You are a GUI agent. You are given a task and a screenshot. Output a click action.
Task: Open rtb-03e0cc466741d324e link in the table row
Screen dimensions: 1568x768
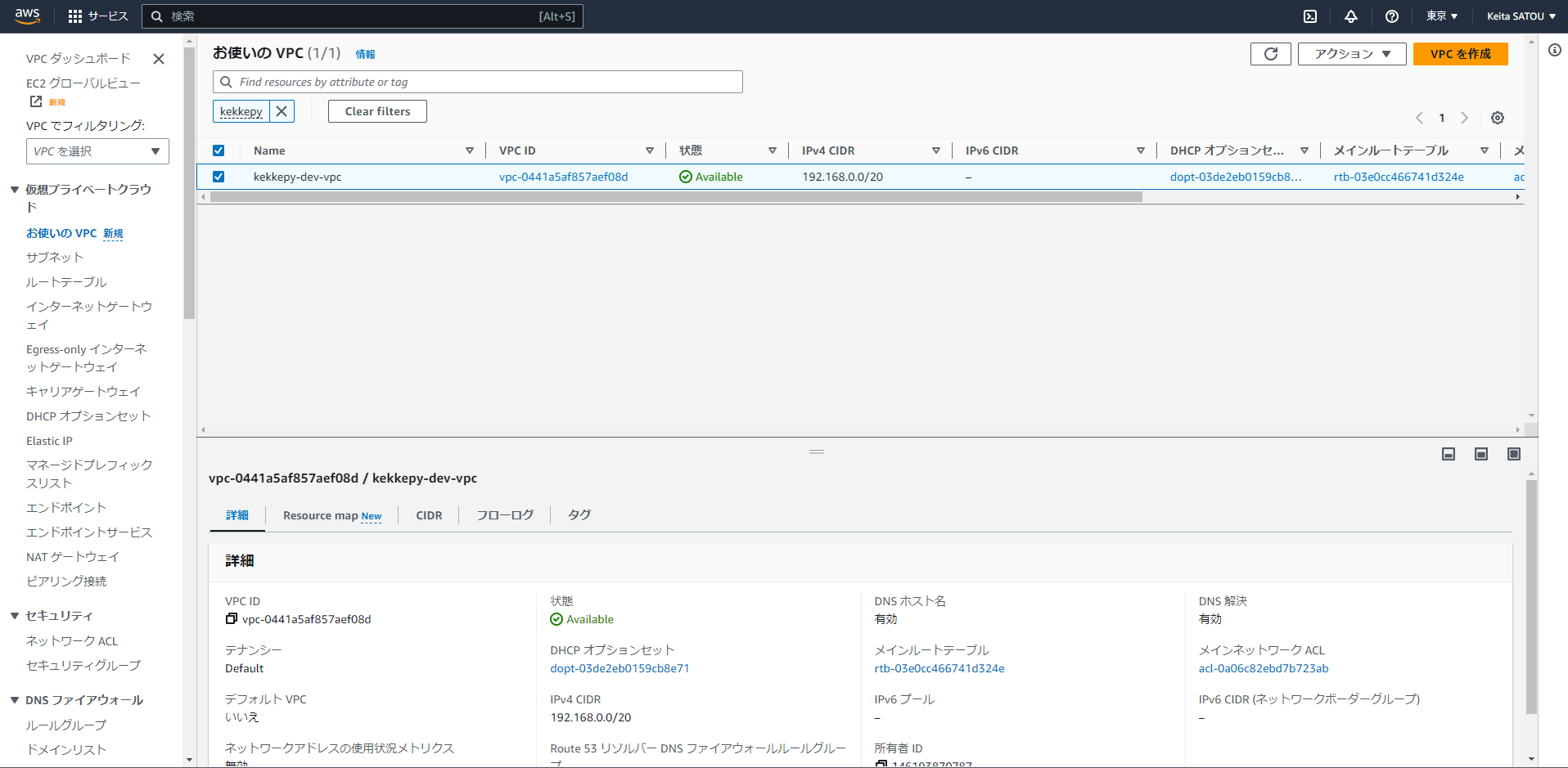(x=1399, y=177)
